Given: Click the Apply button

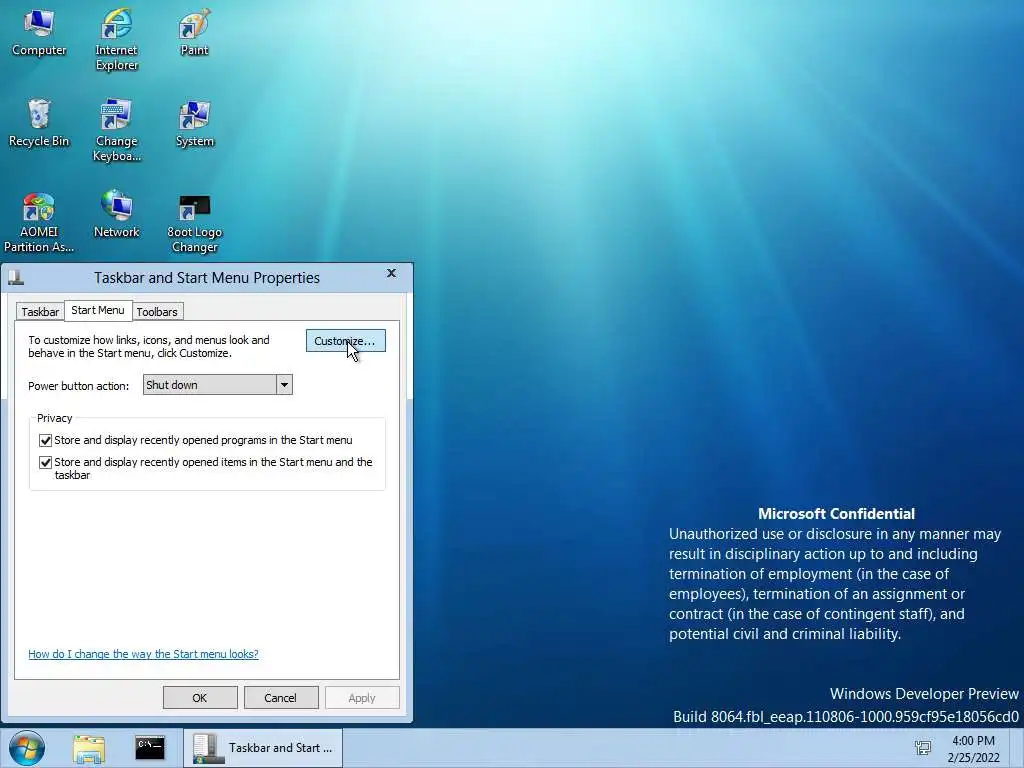Looking at the screenshot, I should 362,697.
